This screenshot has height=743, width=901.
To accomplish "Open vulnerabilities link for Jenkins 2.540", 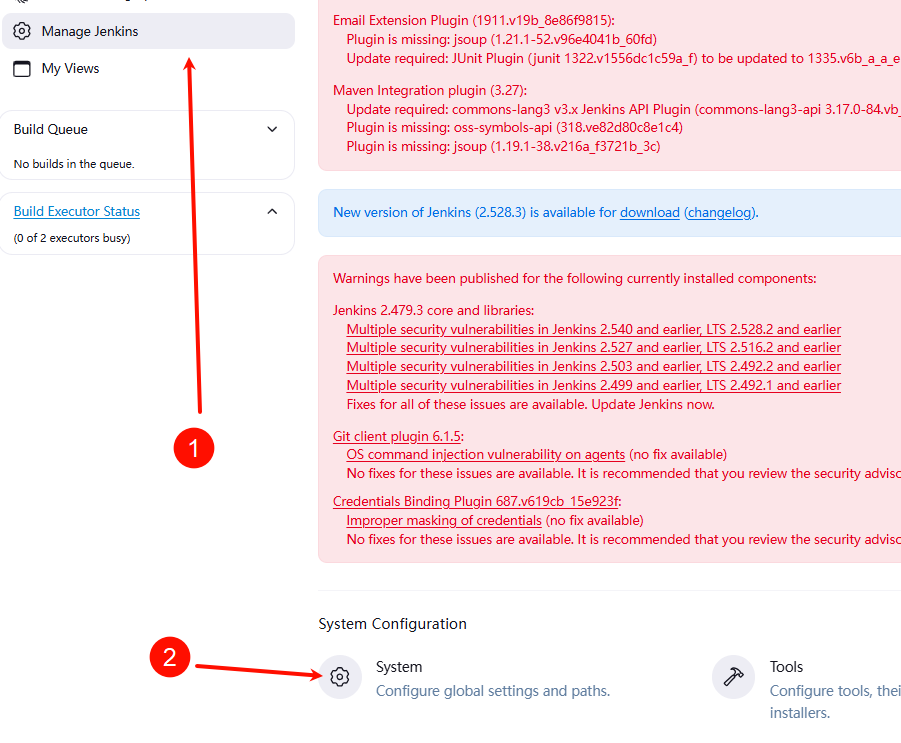I will pyautogui.click(x=594, y=329).
